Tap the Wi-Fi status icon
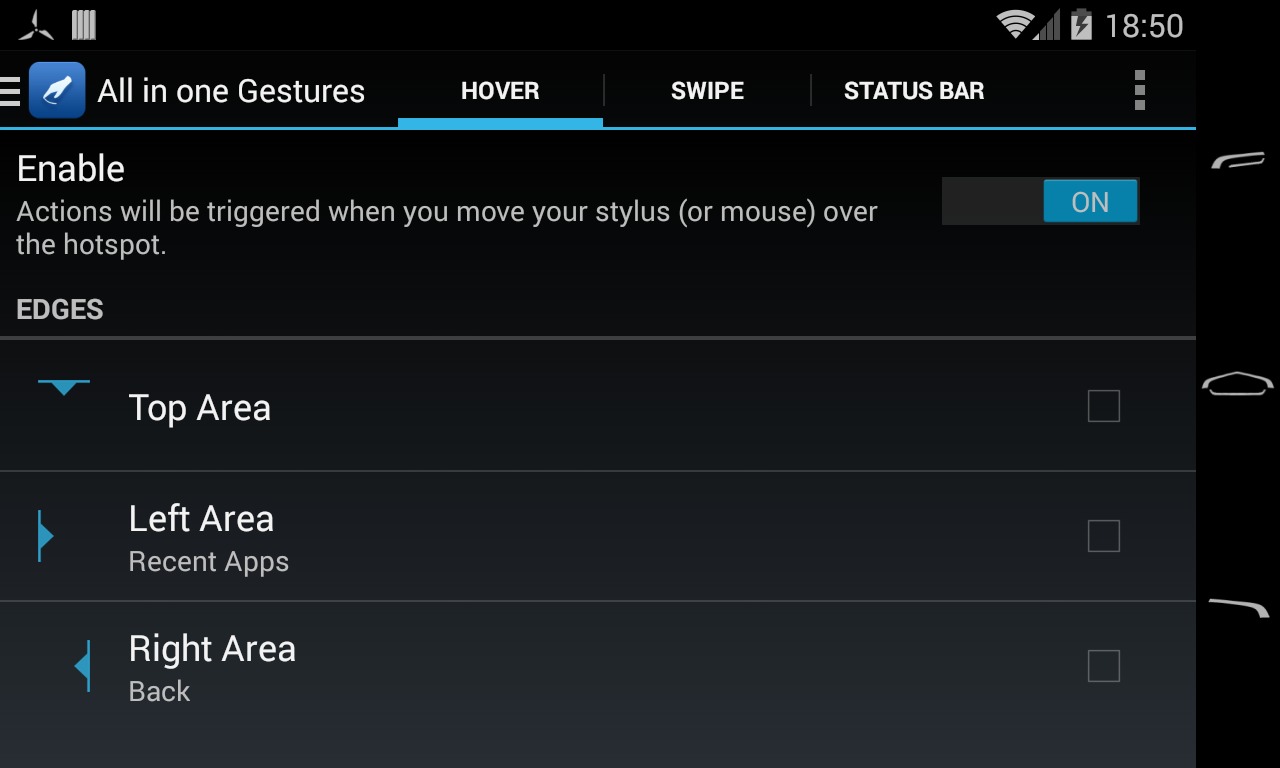Viewport: 1280px width, 768px height. point(1014,25)
